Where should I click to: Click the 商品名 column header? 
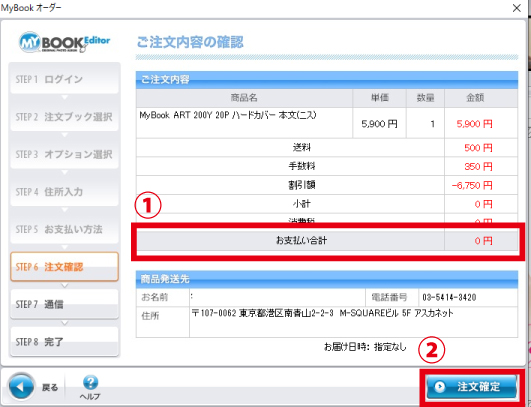244,98
